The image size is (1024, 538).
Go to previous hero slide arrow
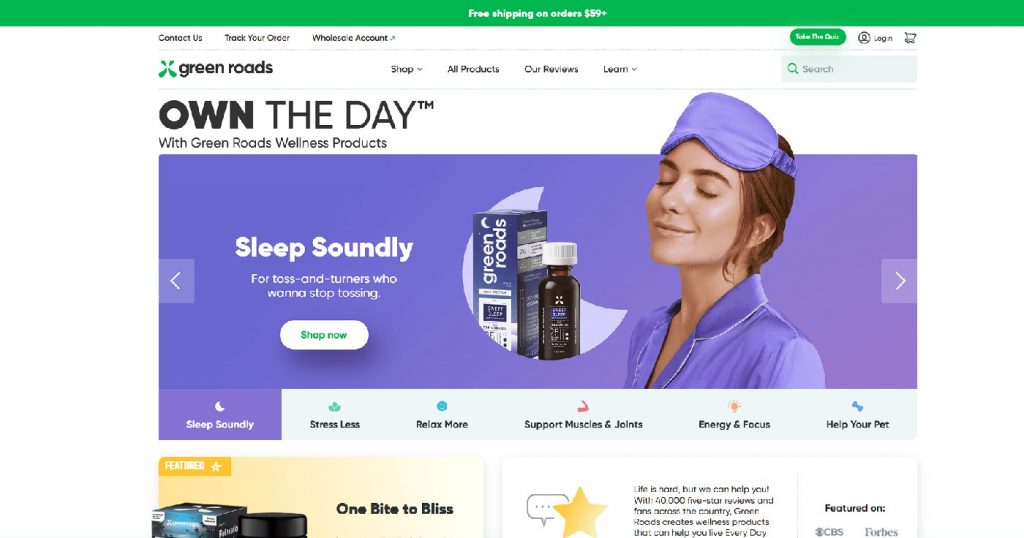[x=176, y=281]
